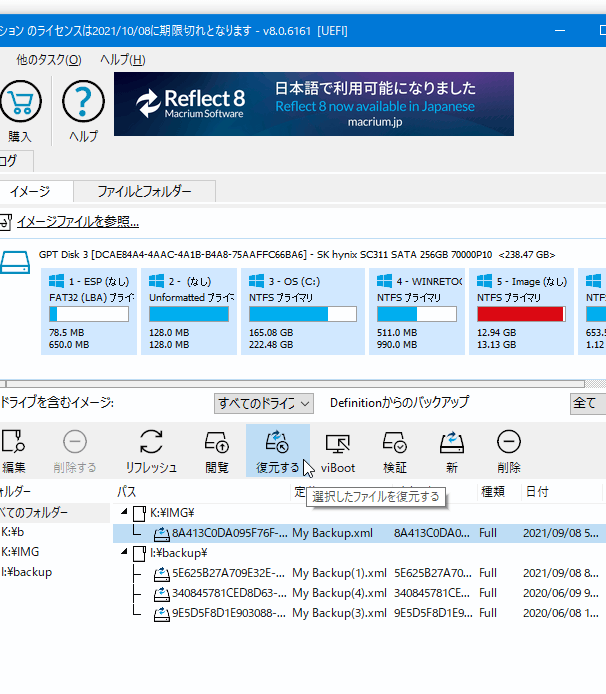
Task: Collapse the I:¥backup¥ tree node
Action: point(124,551)
